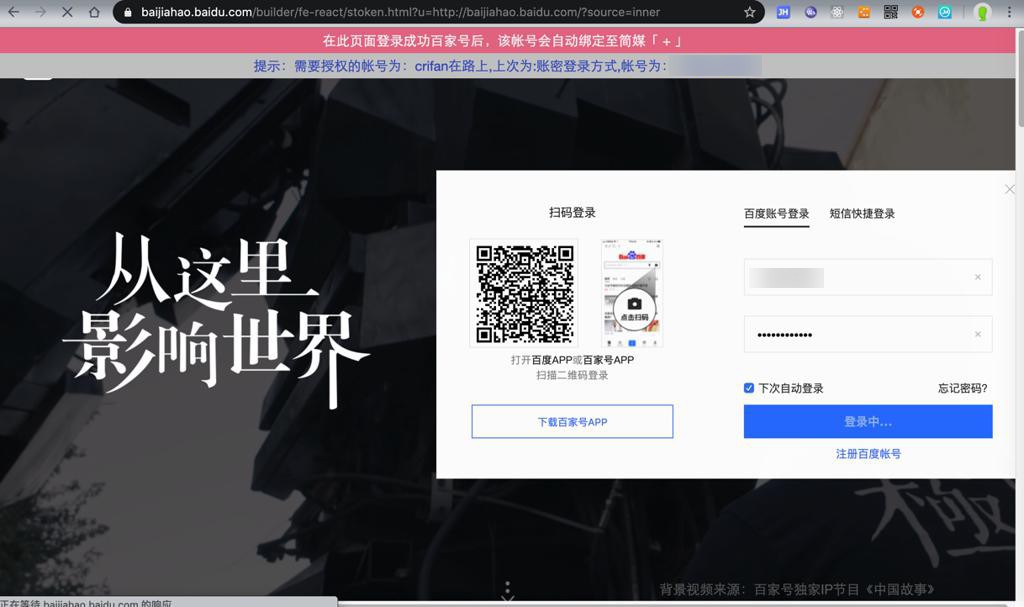Click the scroll-down arrow at page bottom
This screenshot has width=1024, height=607.
point(507,593)
